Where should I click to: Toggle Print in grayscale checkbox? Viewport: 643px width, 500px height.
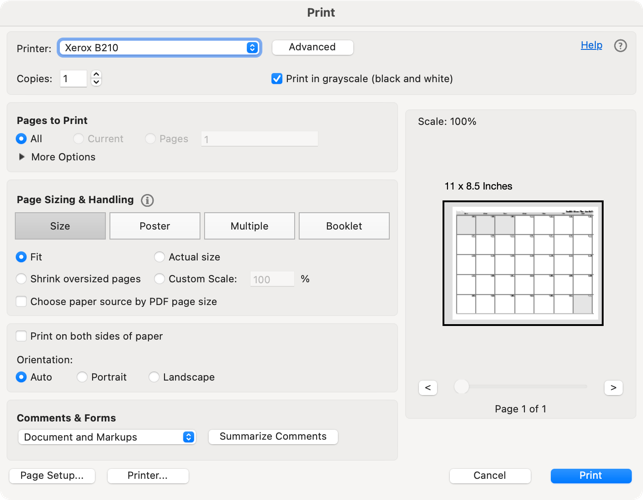[x=277, y=79]
